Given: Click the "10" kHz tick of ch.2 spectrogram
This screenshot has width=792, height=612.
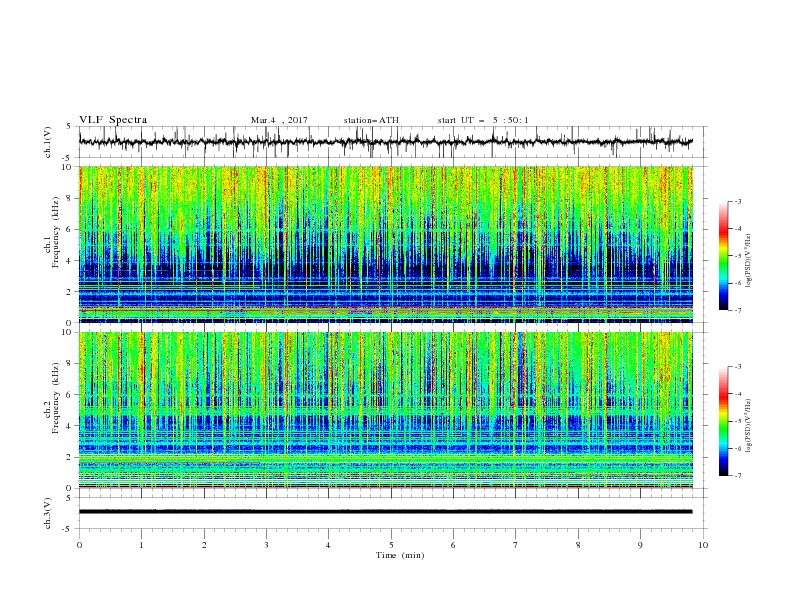Looking at the screenshot, I should pyautogui.click(x=68, y=332).
